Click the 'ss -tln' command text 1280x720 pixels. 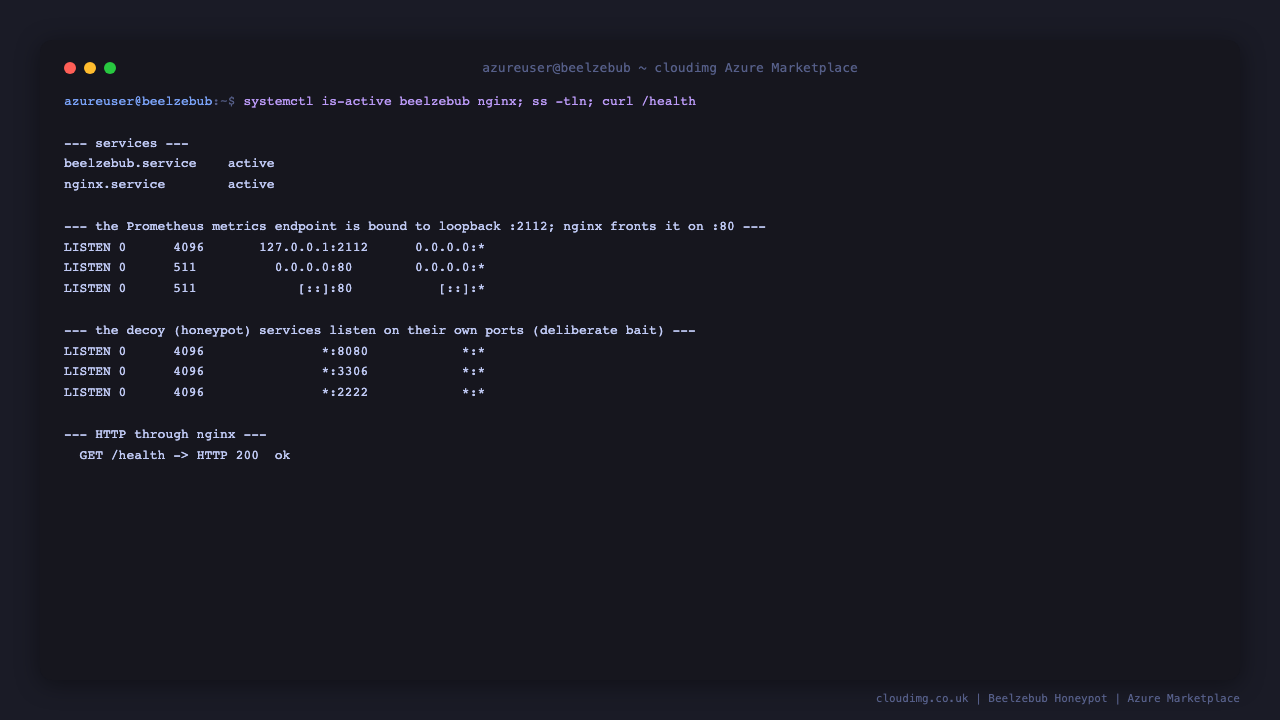(559, 101)
